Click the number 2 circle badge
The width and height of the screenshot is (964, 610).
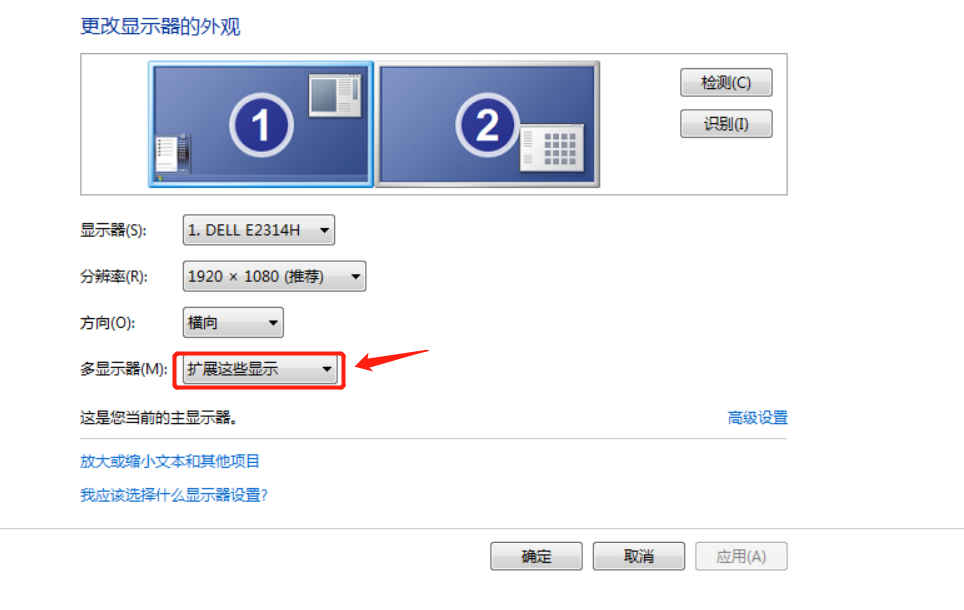pyautogui.click(x=488, y=125)
